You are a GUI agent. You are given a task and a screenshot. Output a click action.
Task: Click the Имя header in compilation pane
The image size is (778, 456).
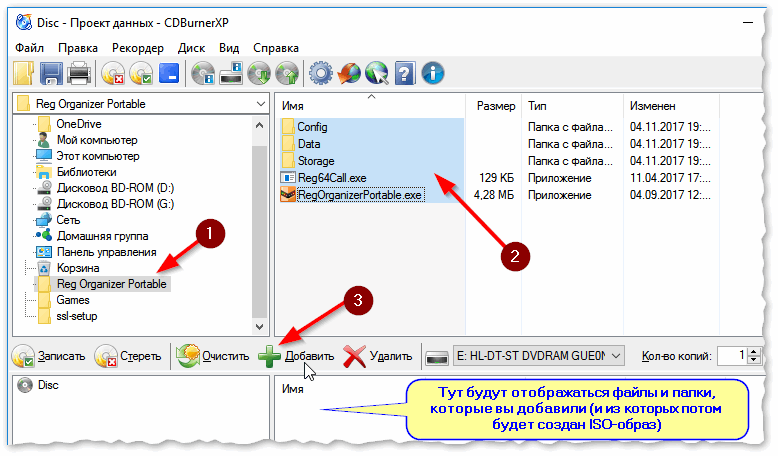click(293, 389)
